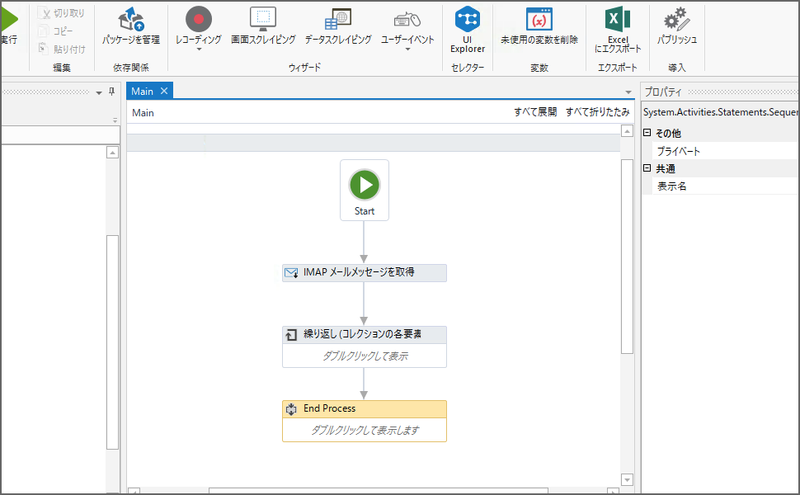
Task: Open the User Events dropdown arrow
Action: coord(408,49)
